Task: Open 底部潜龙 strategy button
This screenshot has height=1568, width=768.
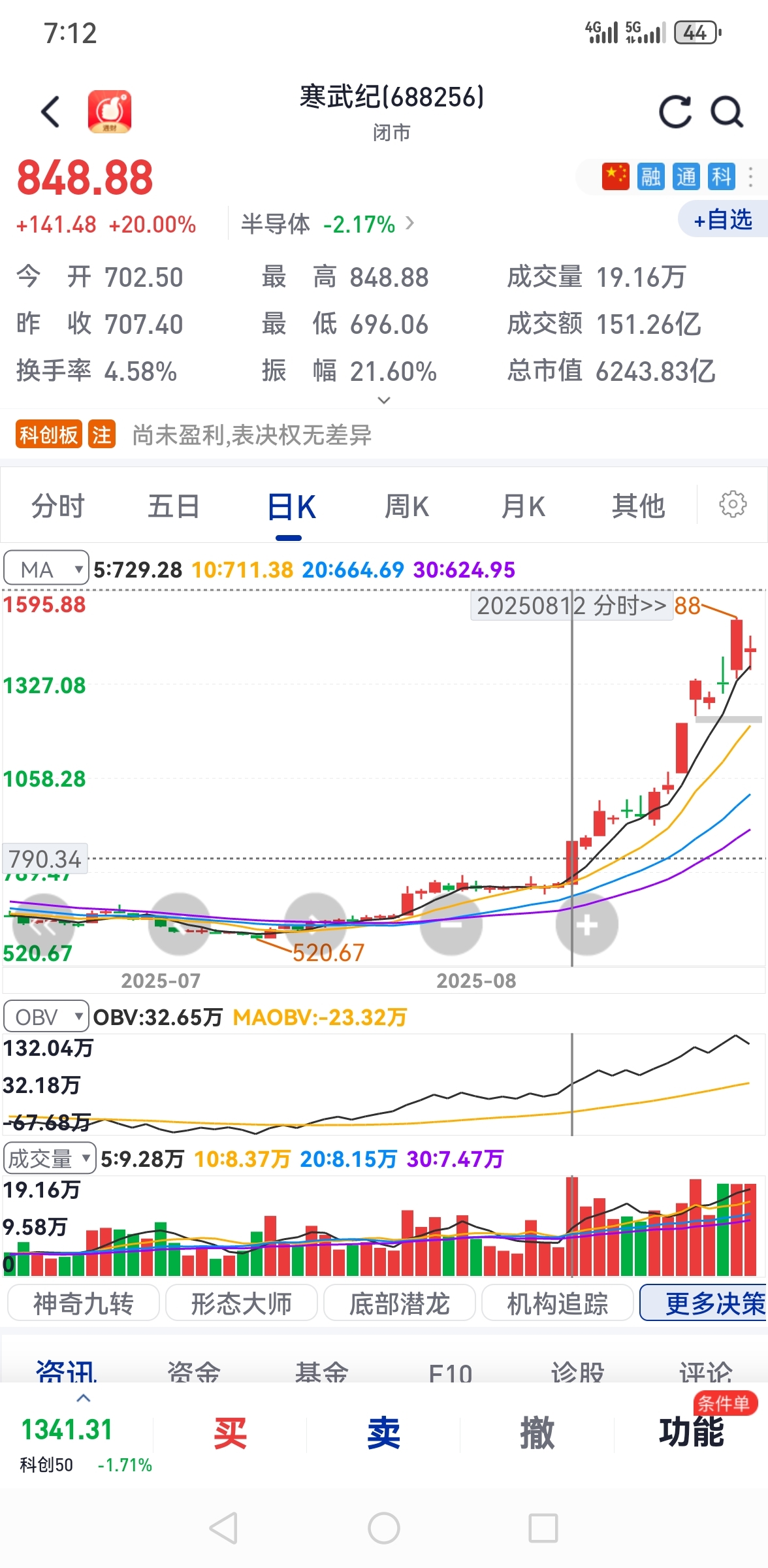Action: click(x=399, y=1303)
